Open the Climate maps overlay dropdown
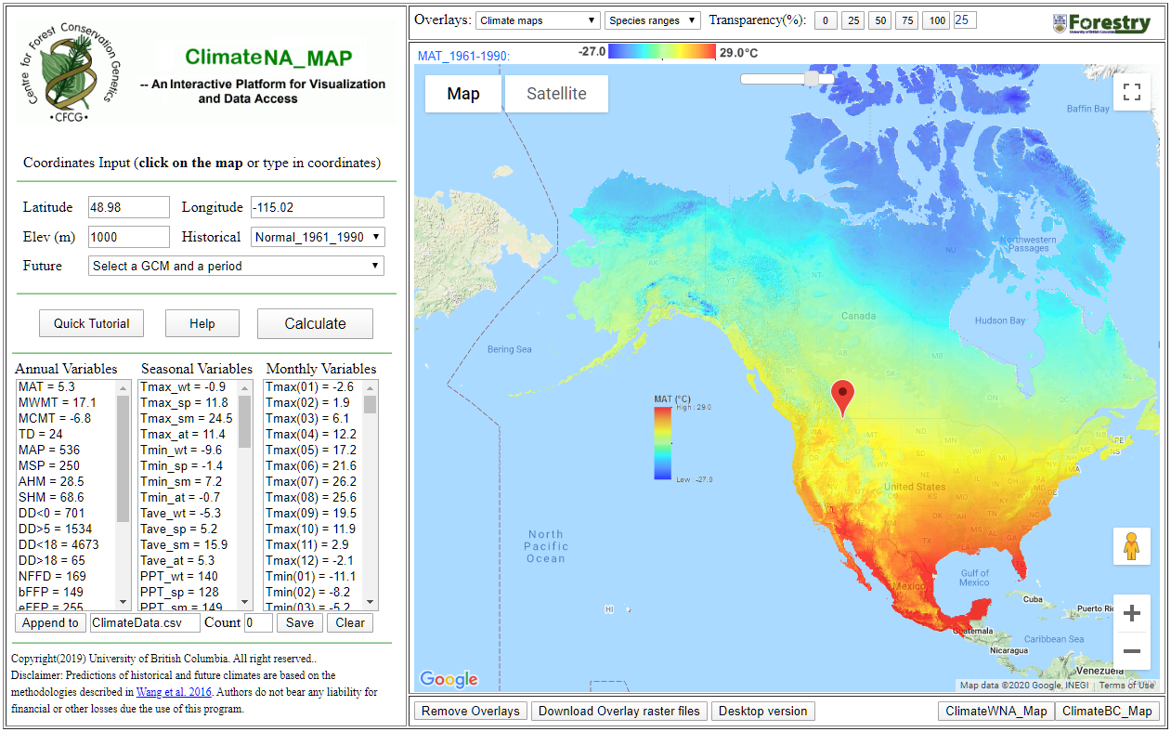This screenshot has height=732, width=1171. pos(537,18)
